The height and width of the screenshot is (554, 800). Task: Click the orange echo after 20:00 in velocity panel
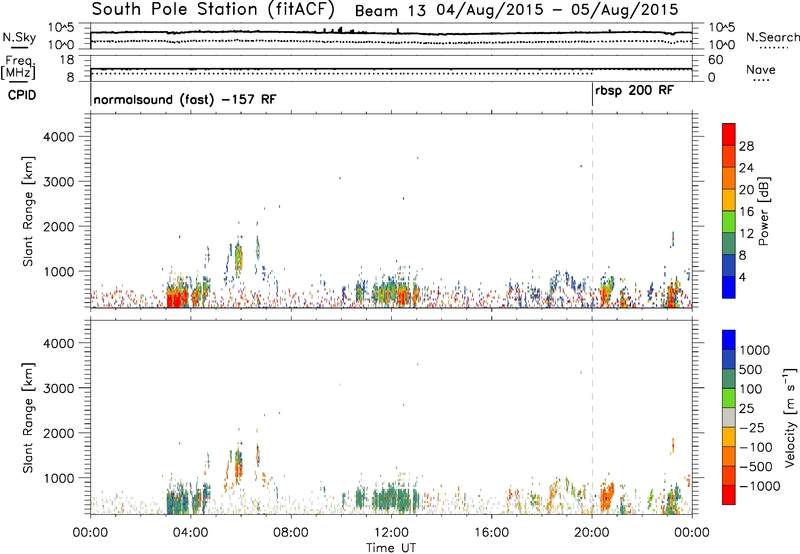click(607, 496)
